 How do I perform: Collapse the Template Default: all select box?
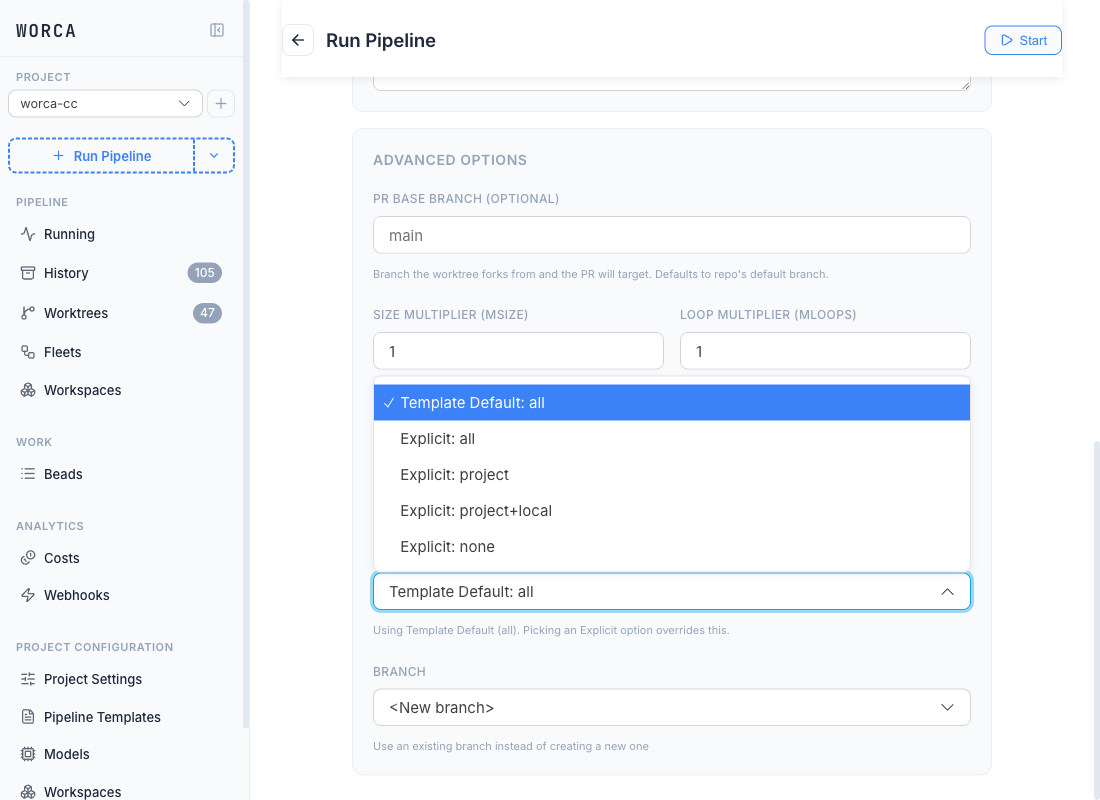pos(671,592)
